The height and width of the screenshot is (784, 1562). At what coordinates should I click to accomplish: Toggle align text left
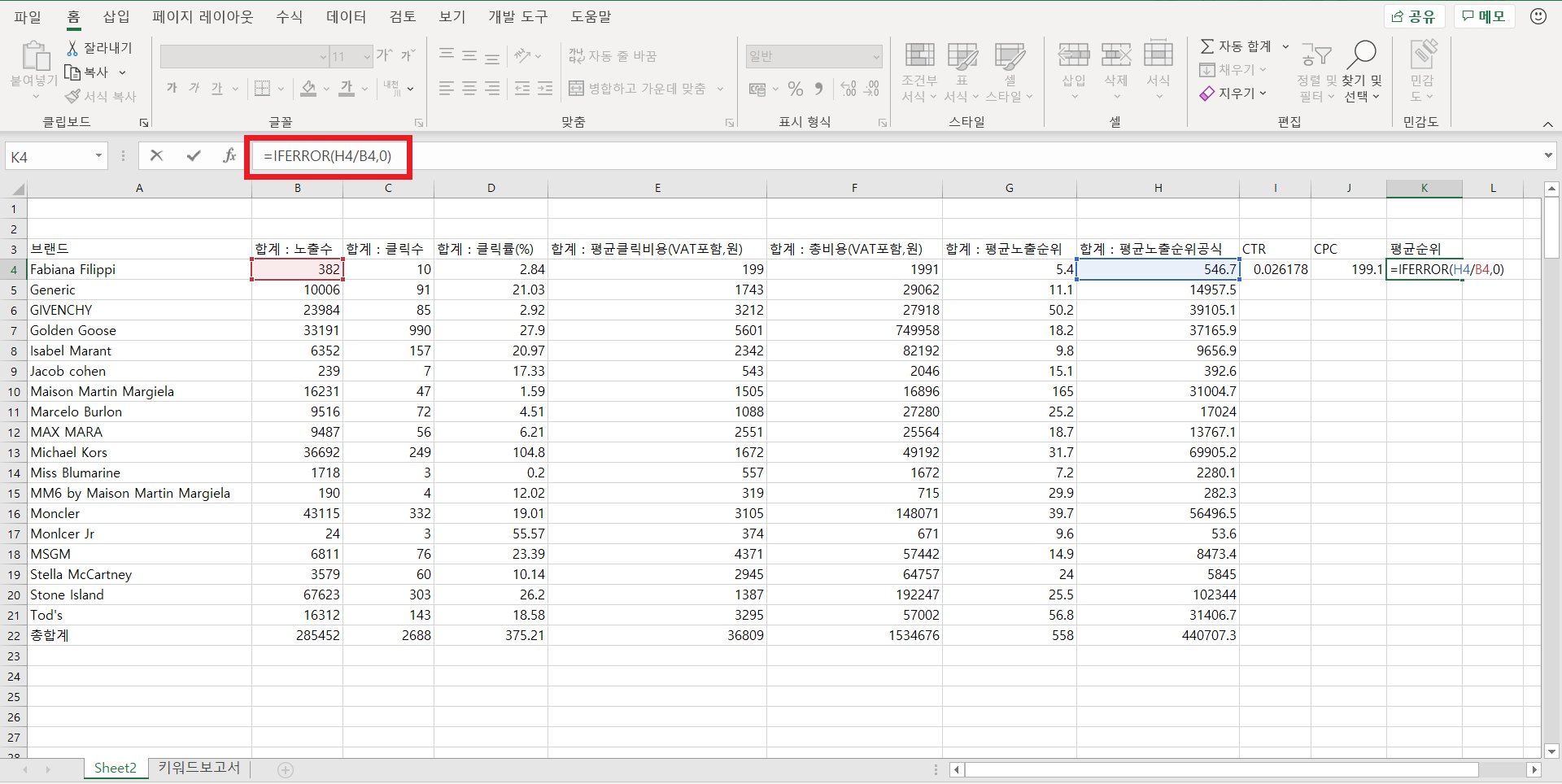pos(447,88)
